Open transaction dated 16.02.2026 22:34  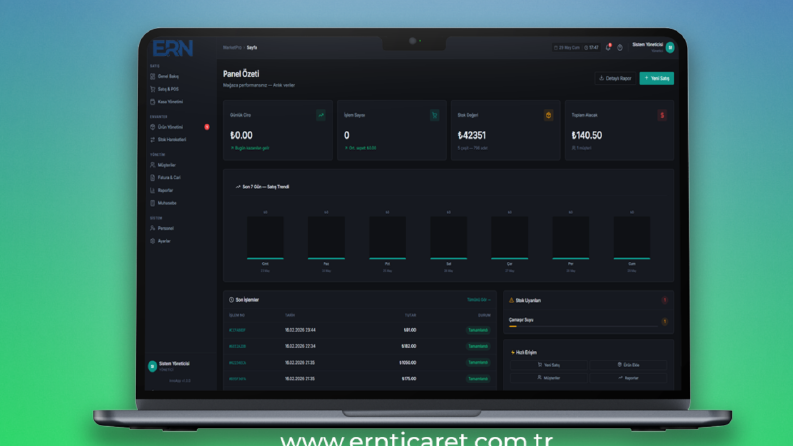coord(360,346)
